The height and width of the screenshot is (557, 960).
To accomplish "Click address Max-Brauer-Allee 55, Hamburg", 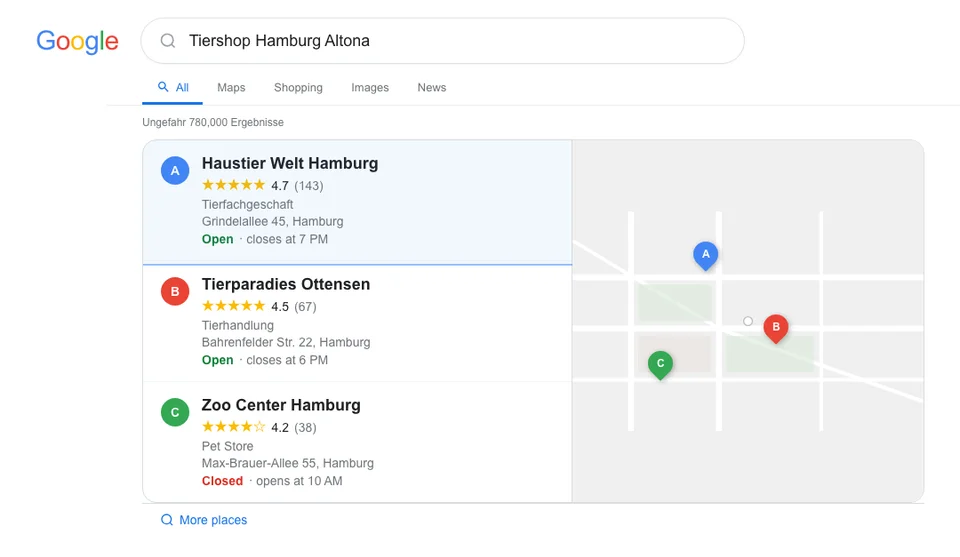I will coord(288,463).
